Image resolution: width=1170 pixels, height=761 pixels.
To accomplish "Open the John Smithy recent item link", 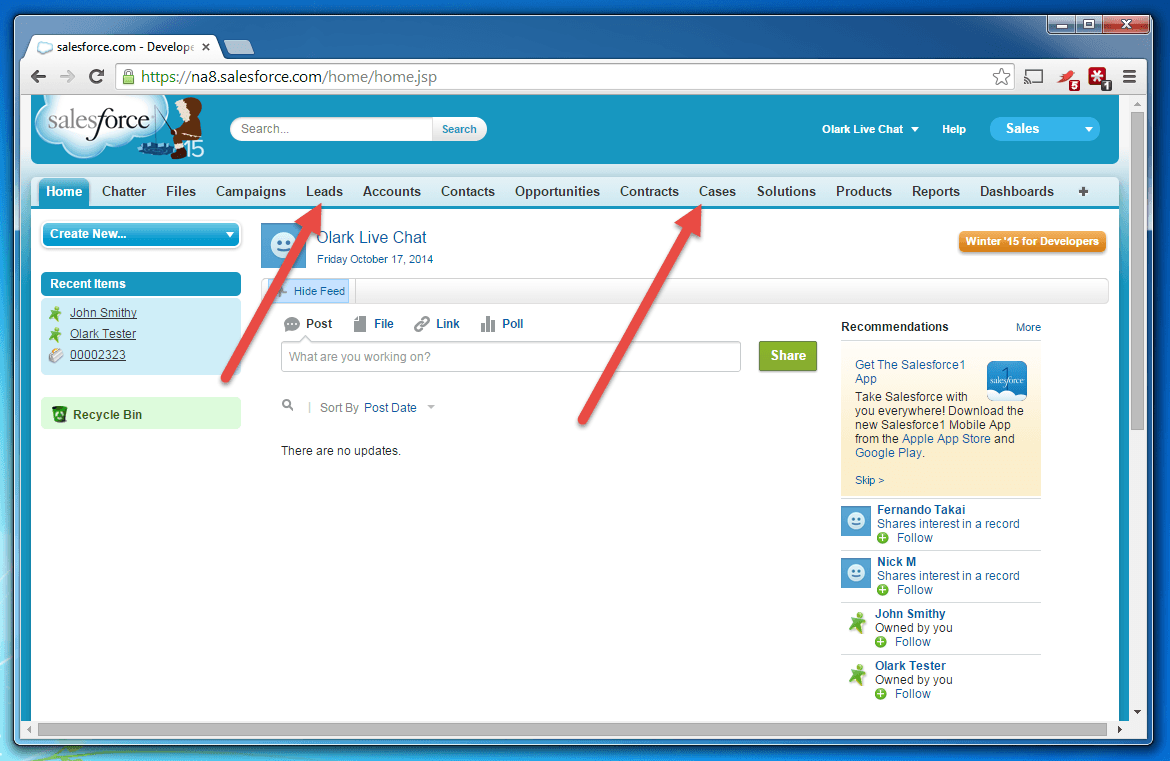I will tap(103, 313).
